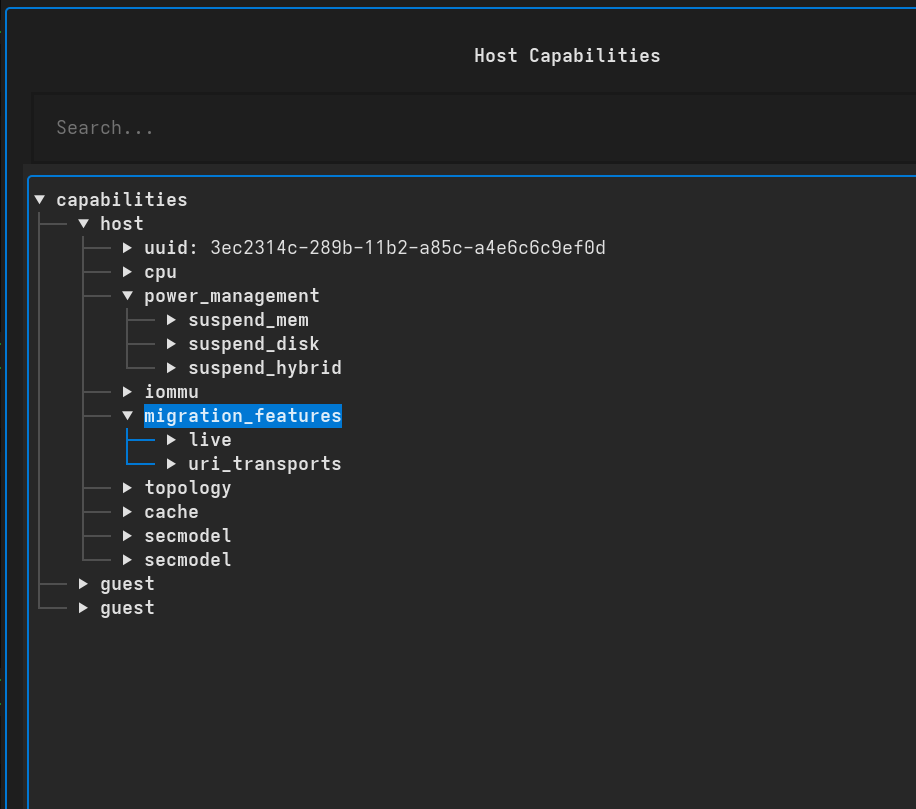This screenshot has height=809, width=916.
Task: Expand the suspend_mem node
Action: click(171, 319)
